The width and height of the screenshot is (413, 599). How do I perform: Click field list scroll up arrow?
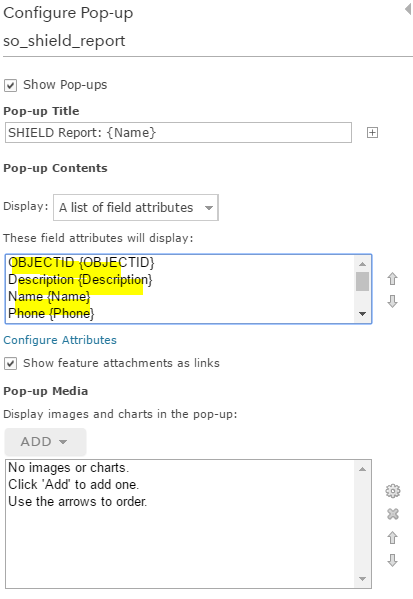363,264
